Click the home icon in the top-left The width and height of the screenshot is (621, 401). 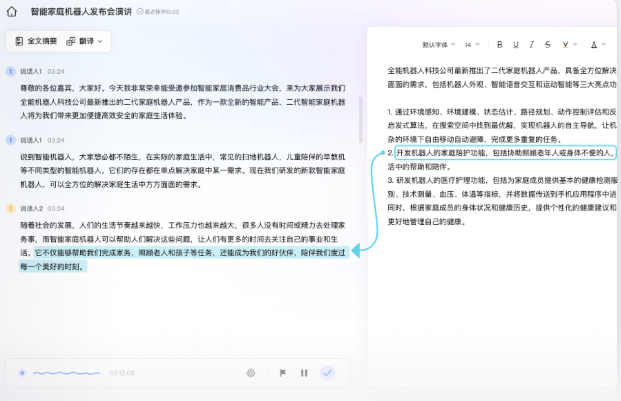[12, 11]
